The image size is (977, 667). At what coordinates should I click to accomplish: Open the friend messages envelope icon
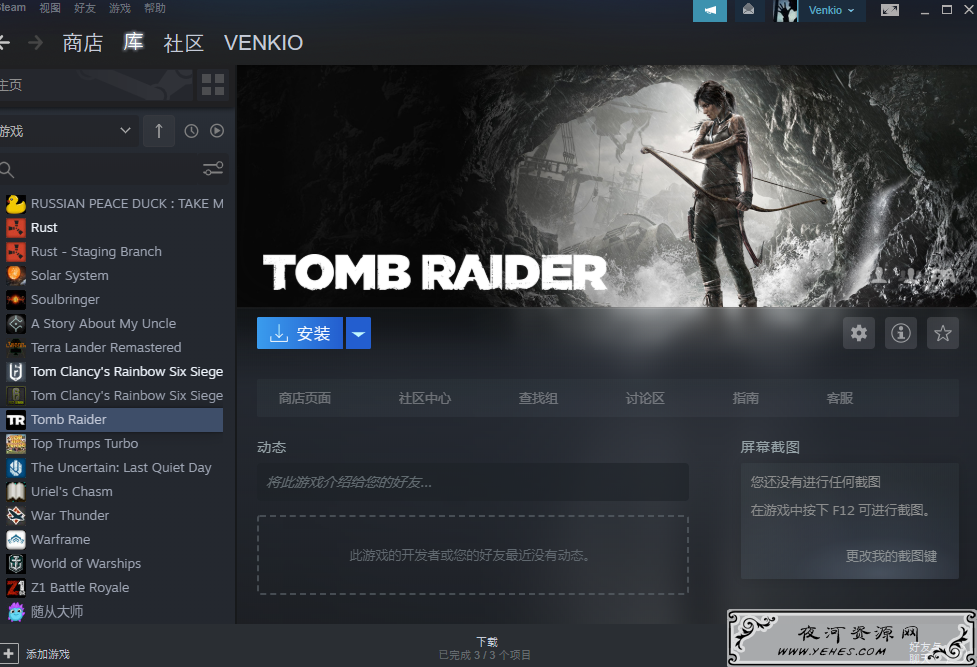[748, 11]
